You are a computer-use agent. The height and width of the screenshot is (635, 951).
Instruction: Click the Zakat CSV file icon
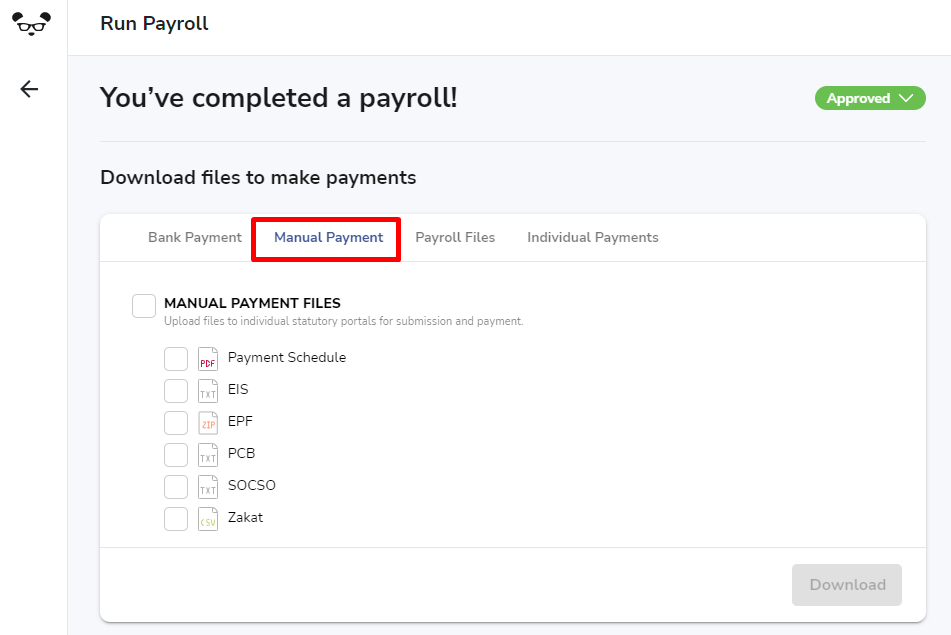(x=207, y=519)
